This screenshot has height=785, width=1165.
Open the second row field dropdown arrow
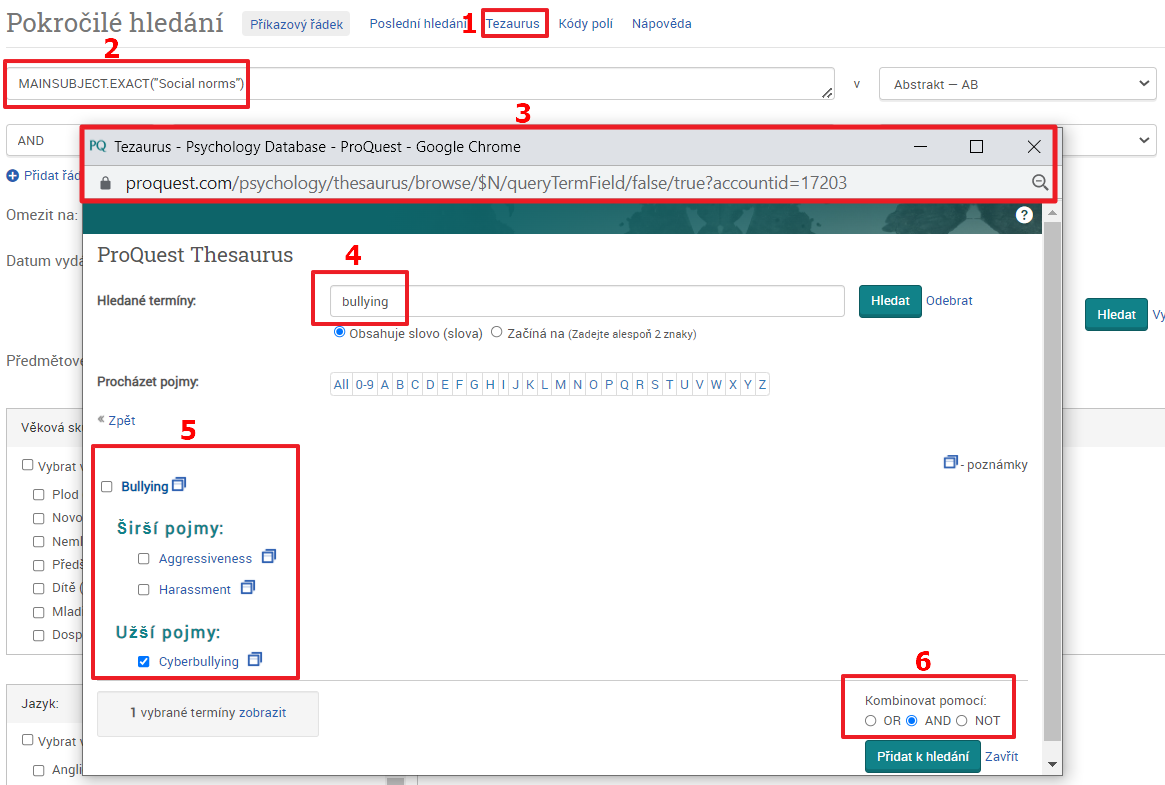tap(1144, 140)
